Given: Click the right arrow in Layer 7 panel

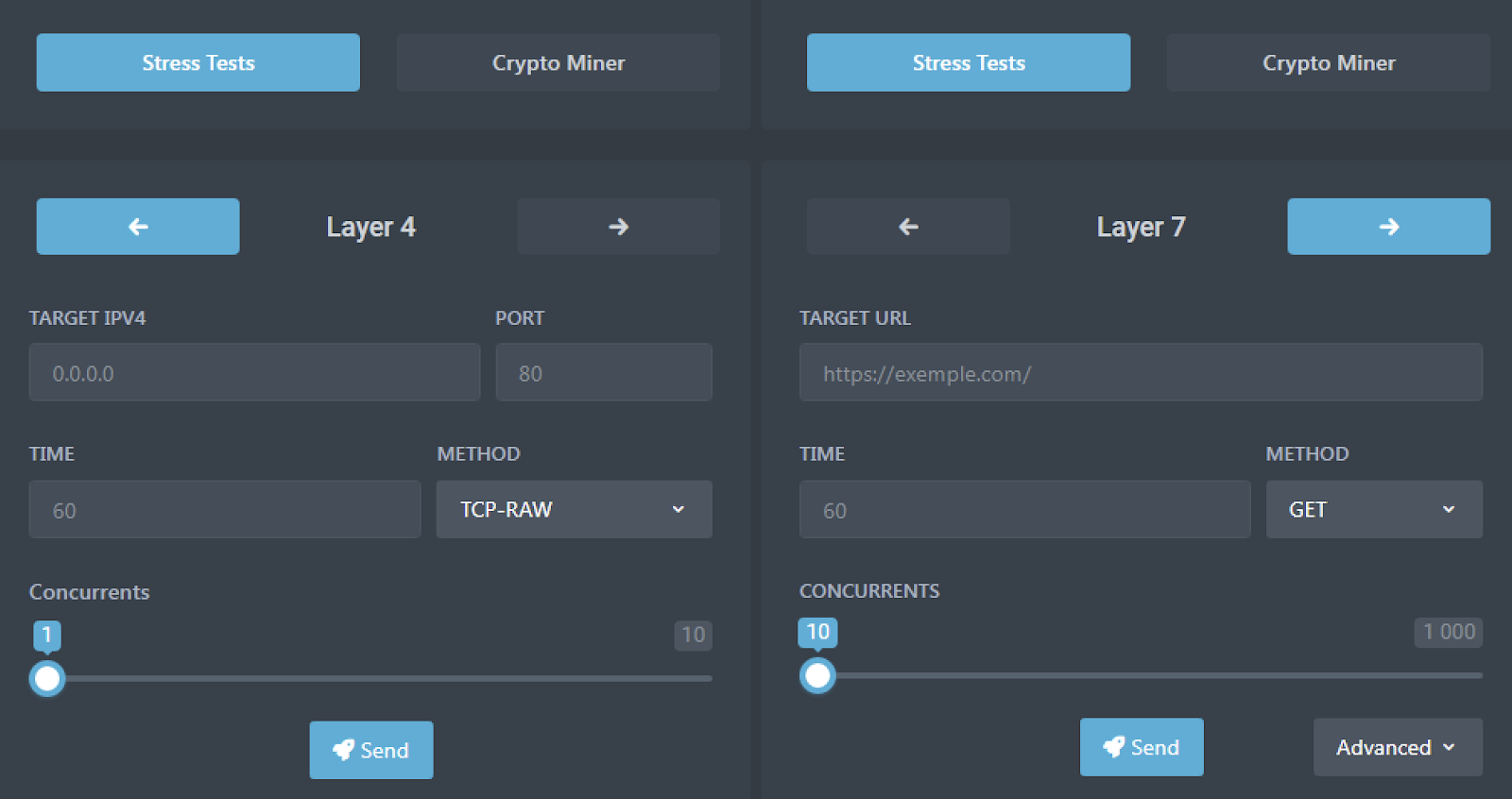Looking at the screenshot, I should pos(1388,227).
